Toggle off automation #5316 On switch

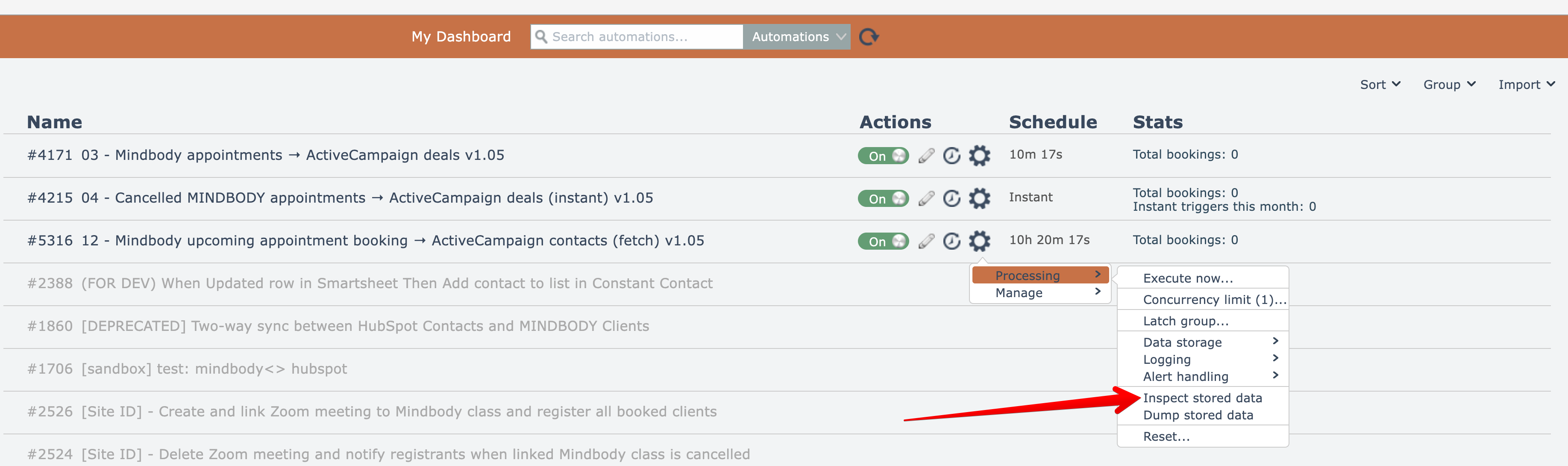[883, 241]
